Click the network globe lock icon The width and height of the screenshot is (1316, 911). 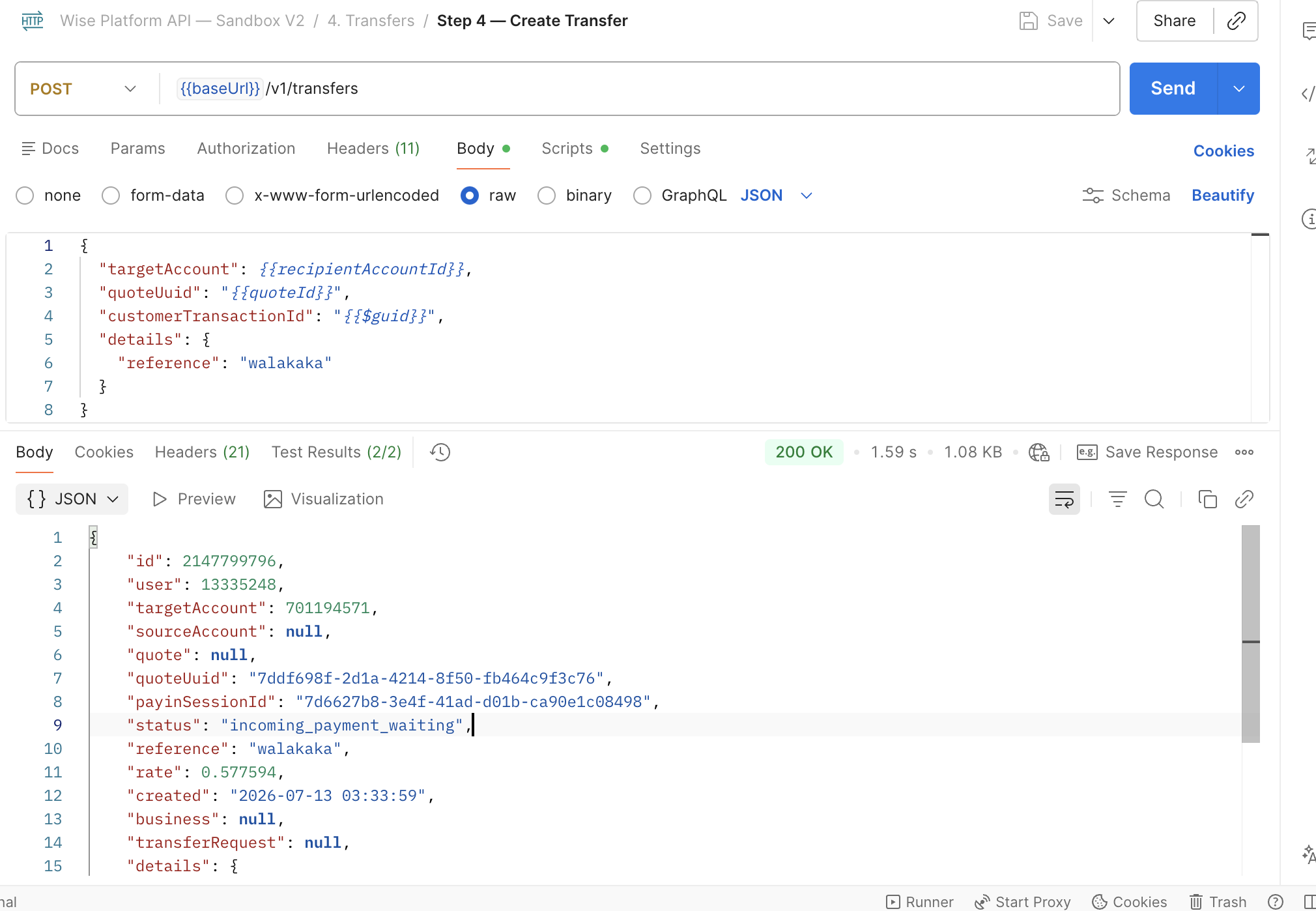(x=1038, y=452)
